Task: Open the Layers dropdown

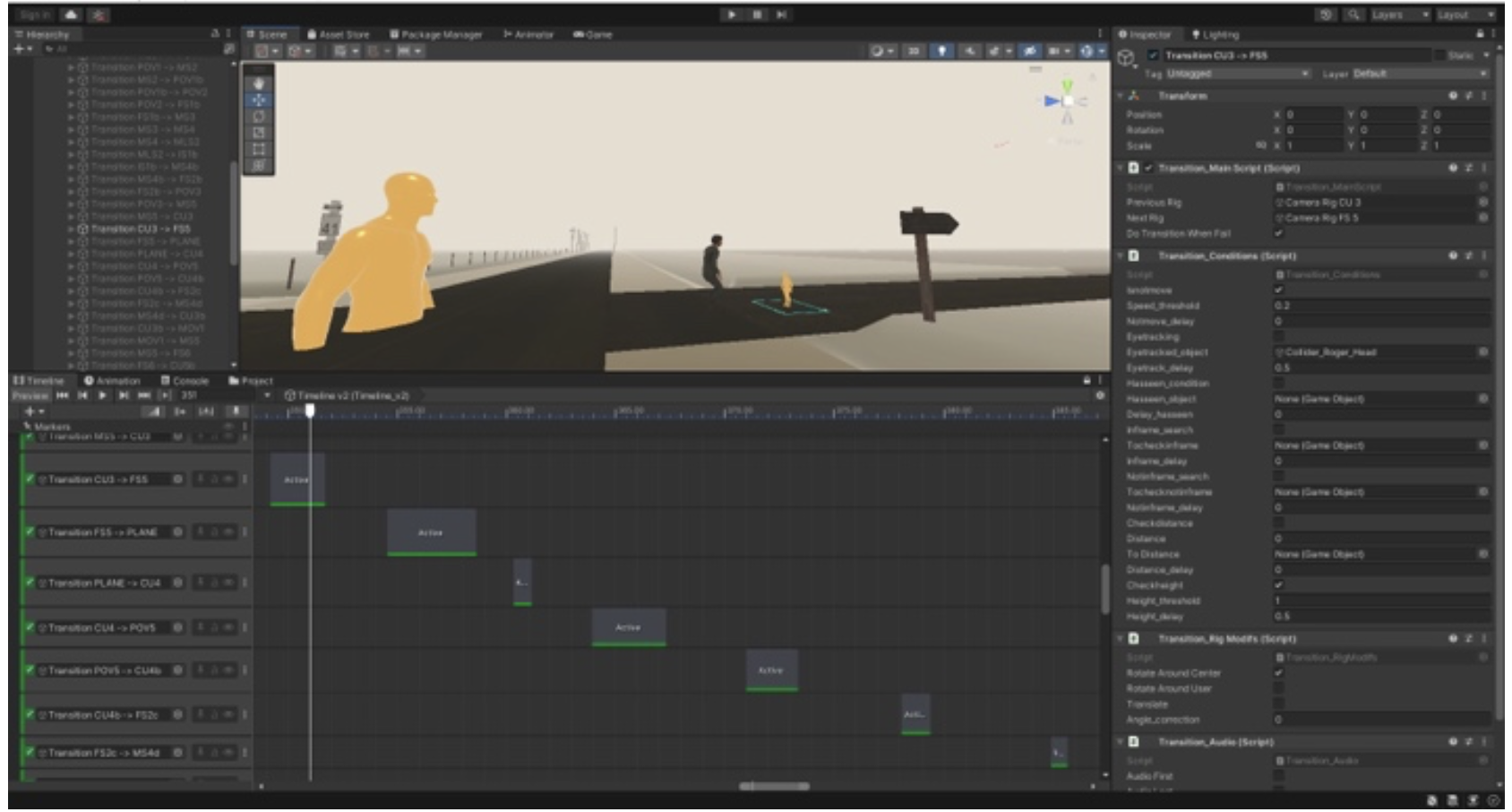Action: tap(1400, 15)
